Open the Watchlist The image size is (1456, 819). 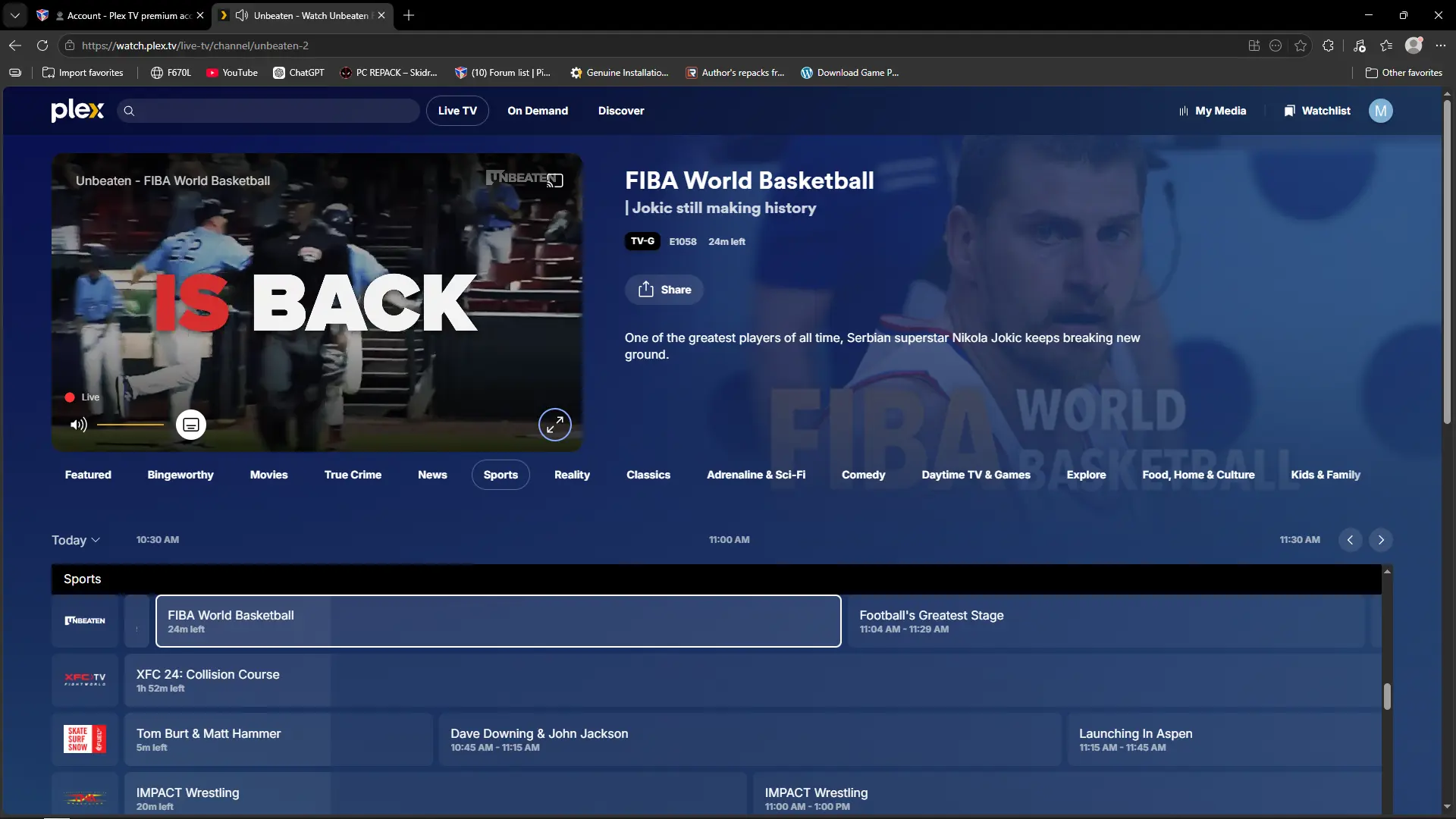pos(1317,111)
